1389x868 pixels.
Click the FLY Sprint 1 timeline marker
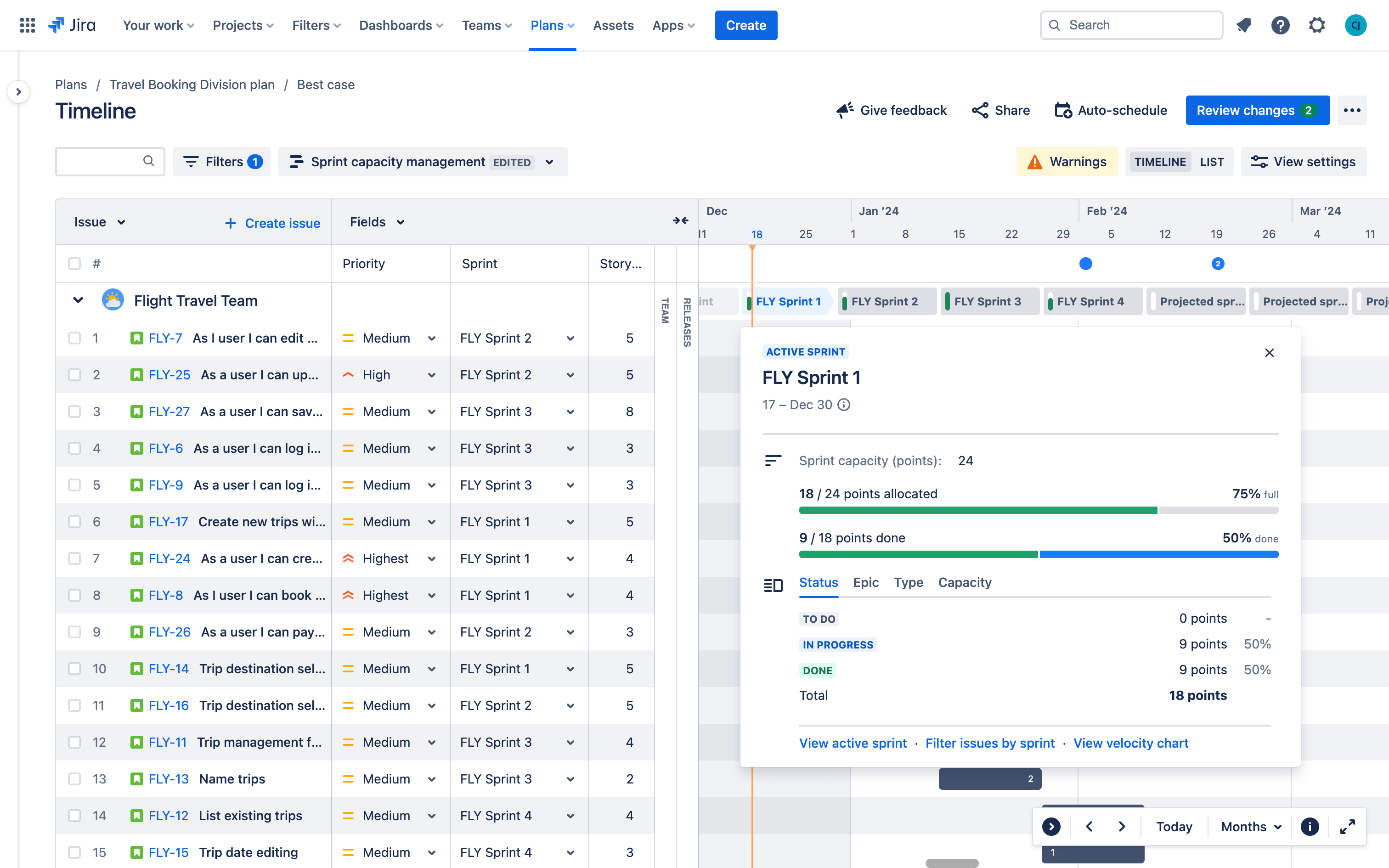tap(790, 301)
